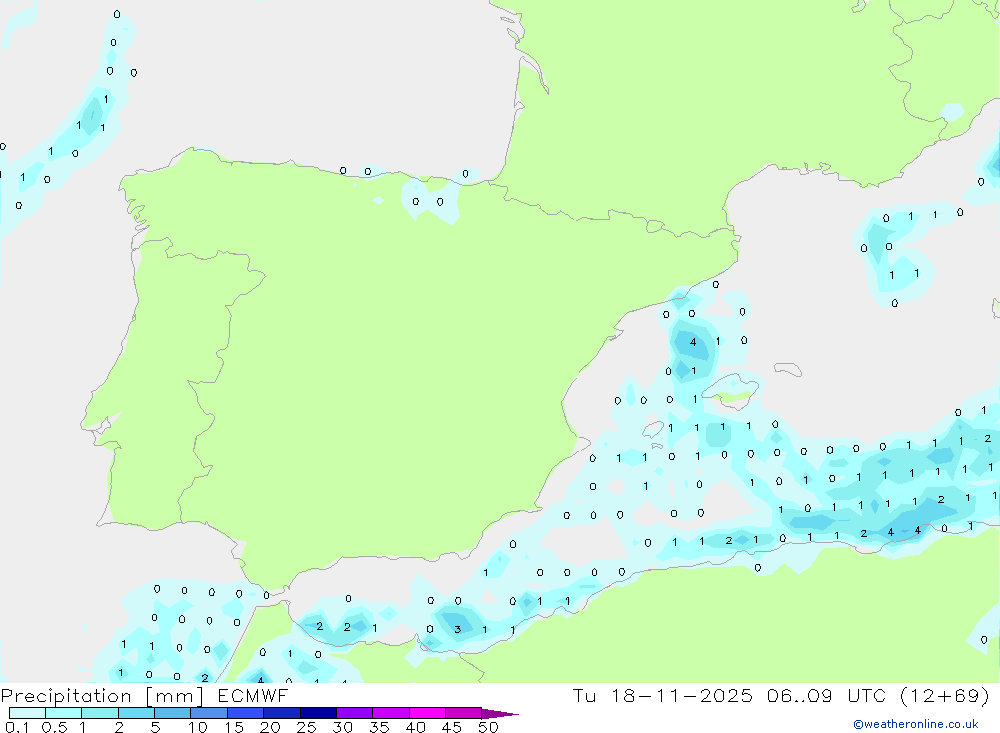Select the 35–40 mm violet legend box

390,713
